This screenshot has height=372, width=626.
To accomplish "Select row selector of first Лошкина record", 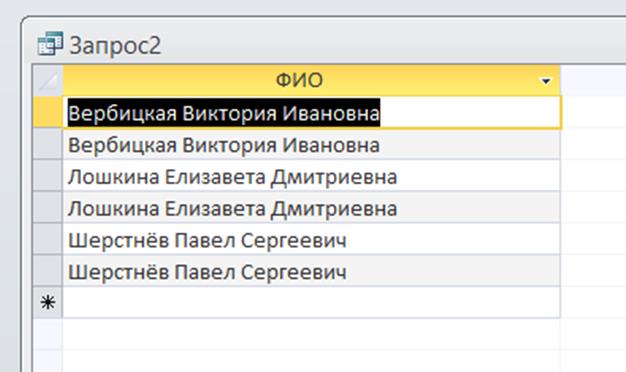I will click(x=48, y=176).
